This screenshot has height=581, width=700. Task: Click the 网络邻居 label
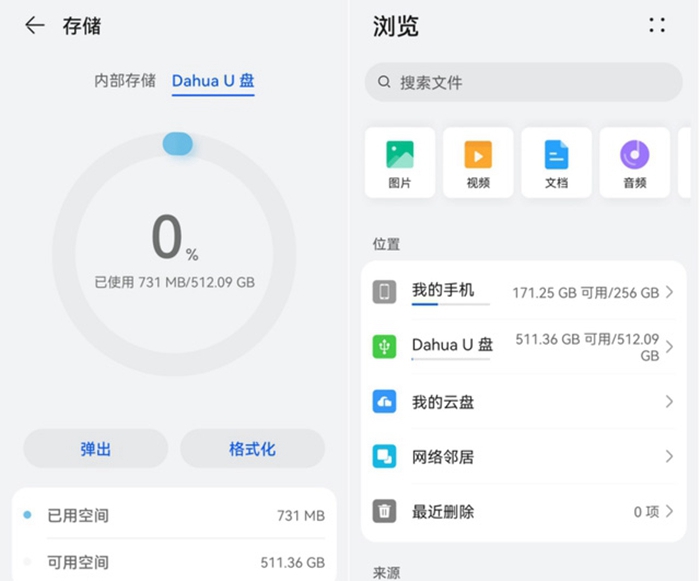pos(443,457)
